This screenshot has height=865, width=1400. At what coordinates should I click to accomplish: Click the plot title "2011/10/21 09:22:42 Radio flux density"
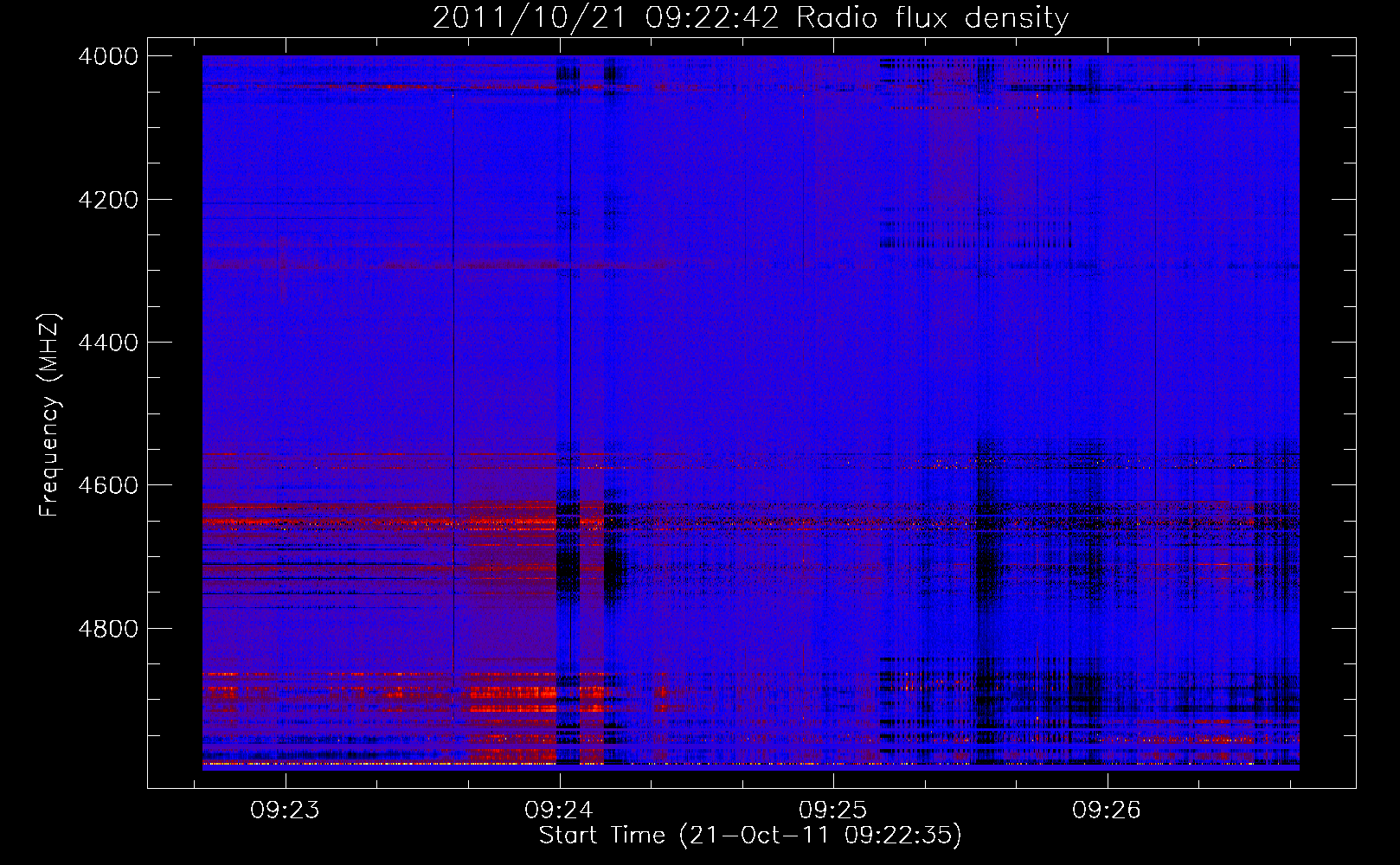(750, 18)
